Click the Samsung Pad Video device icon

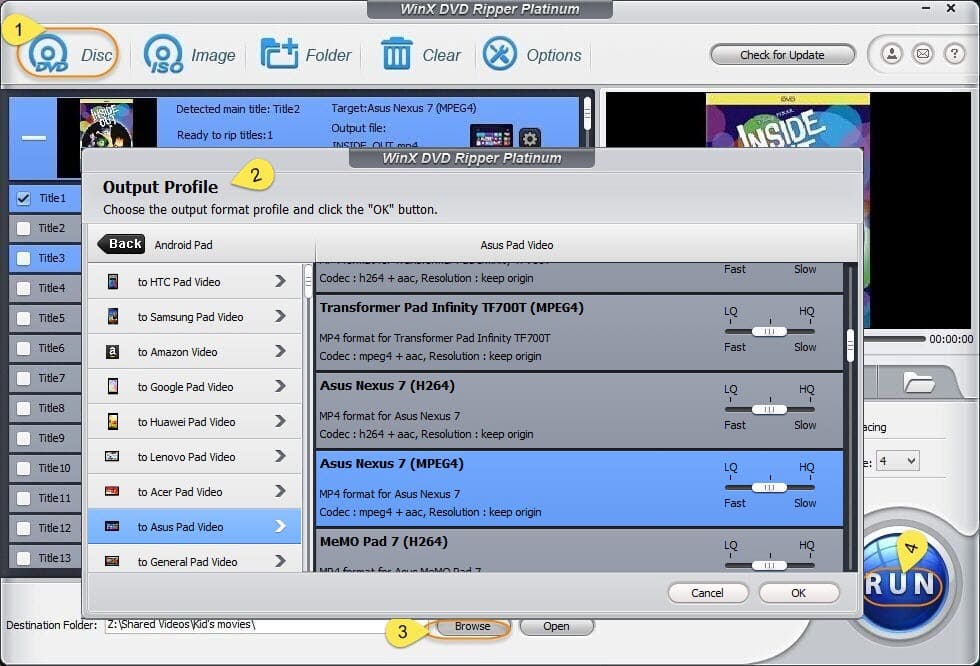(112, 317)
